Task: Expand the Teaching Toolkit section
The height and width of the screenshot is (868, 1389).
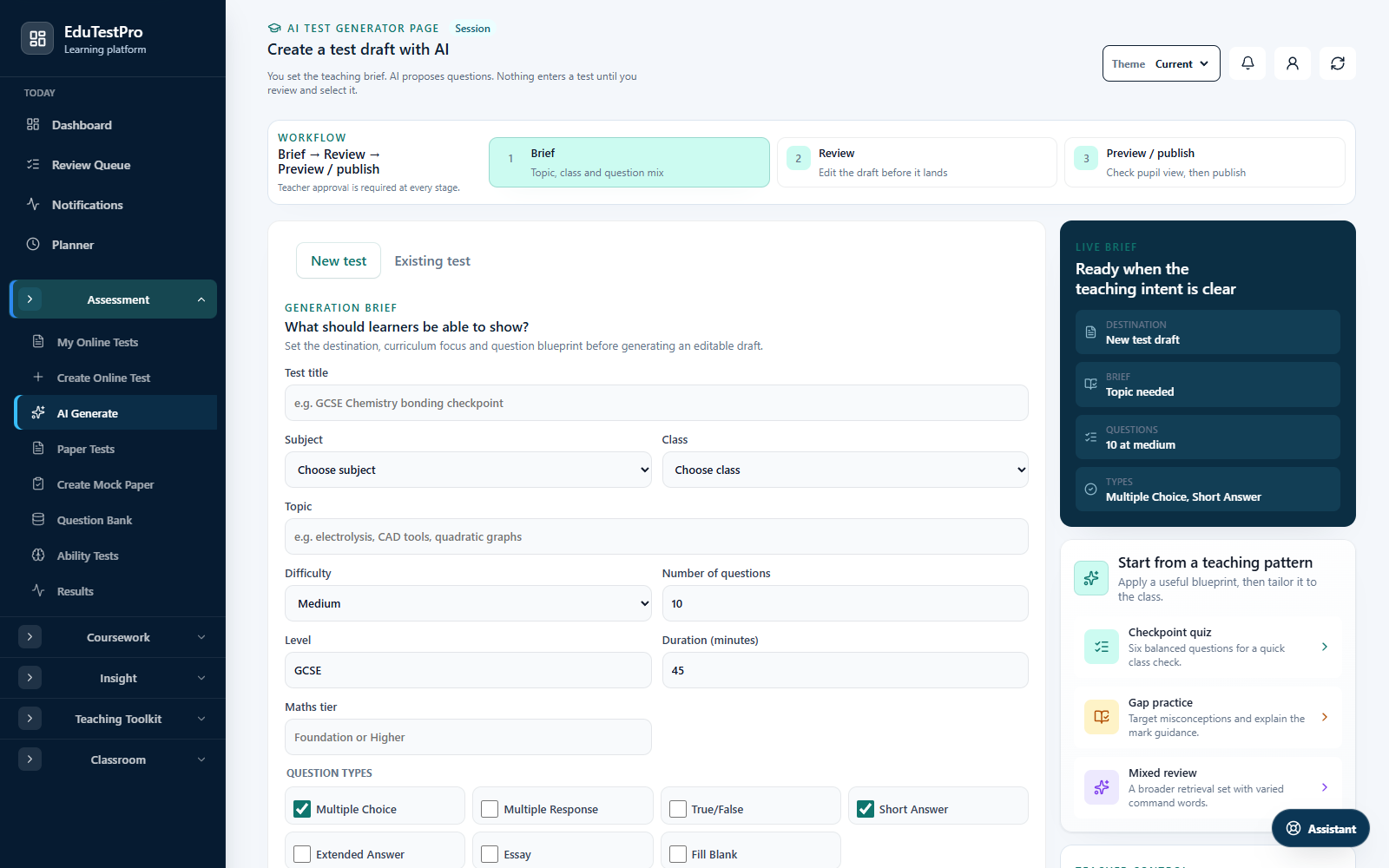Action: [114, 719]
